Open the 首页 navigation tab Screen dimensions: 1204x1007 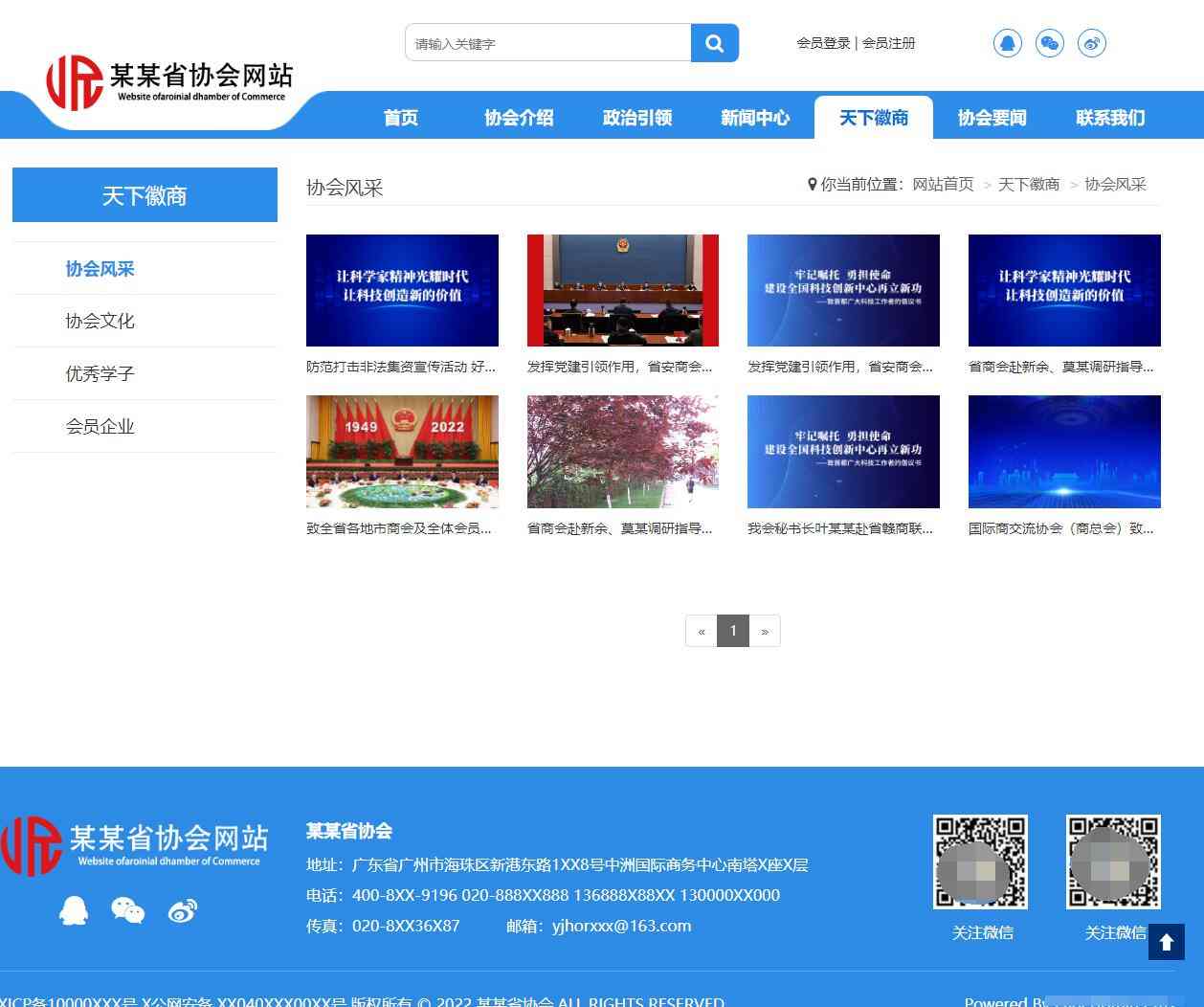(x=401, y=118)
